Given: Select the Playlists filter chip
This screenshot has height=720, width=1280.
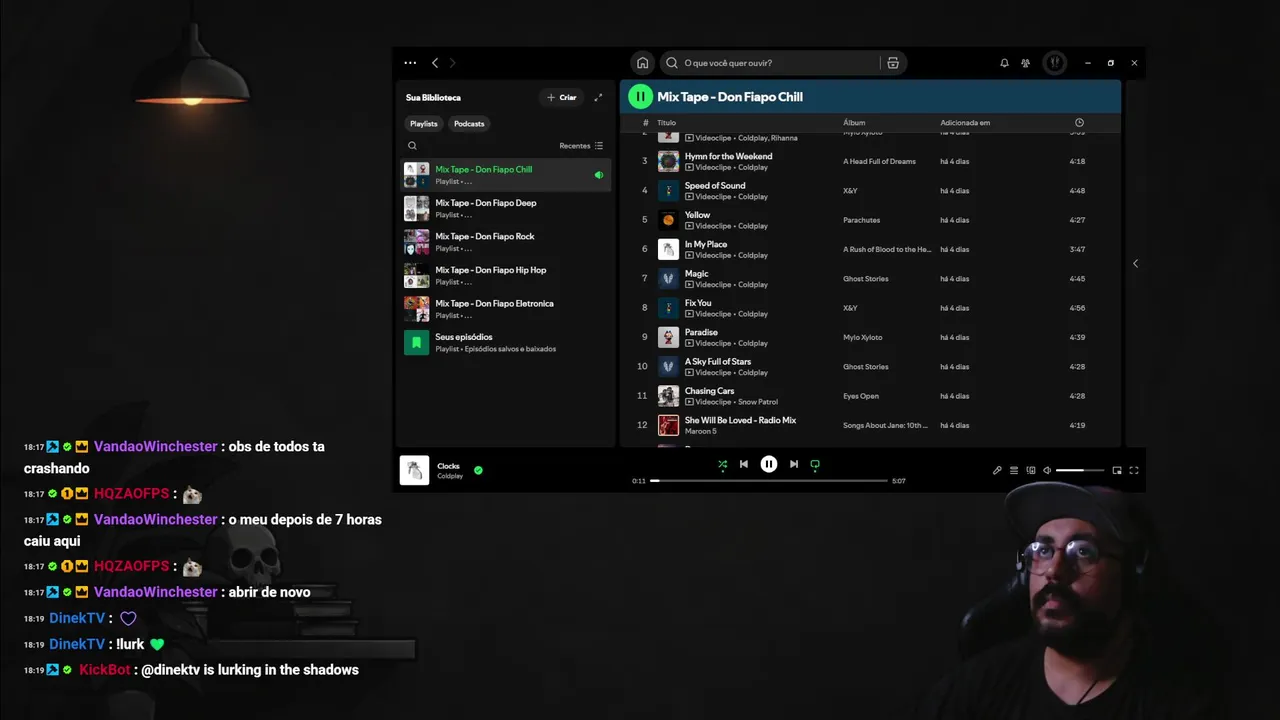Looking at the screenshot, I should (424, 124).
